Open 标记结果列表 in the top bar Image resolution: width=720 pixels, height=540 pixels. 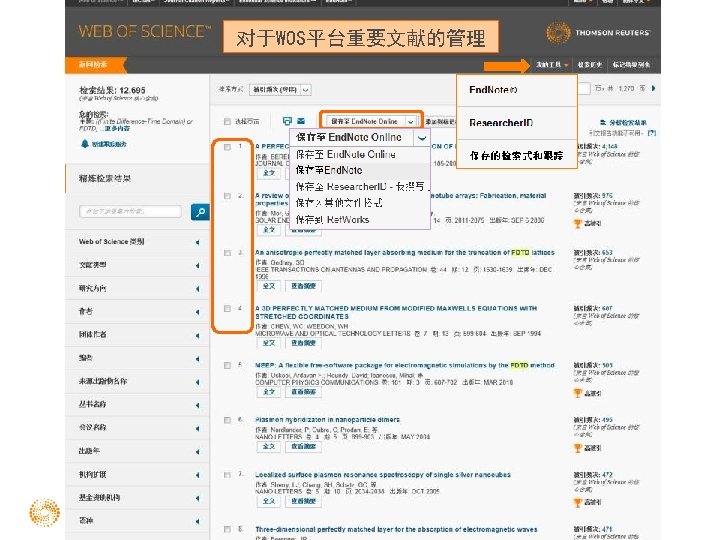click(x=631, y=65)
